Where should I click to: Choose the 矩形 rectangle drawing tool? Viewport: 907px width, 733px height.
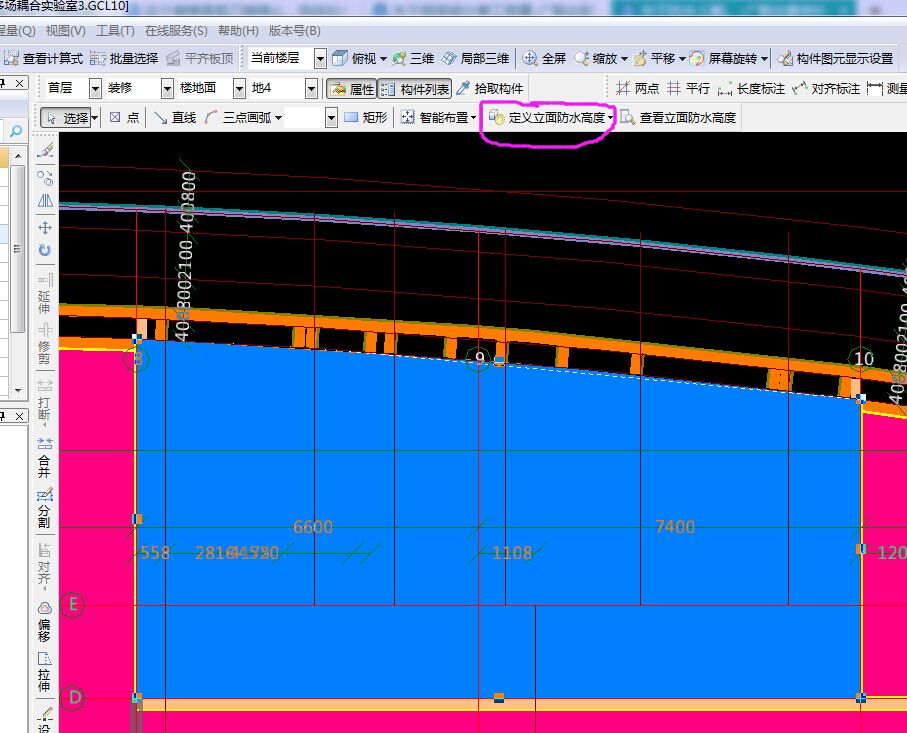[365, 118]
